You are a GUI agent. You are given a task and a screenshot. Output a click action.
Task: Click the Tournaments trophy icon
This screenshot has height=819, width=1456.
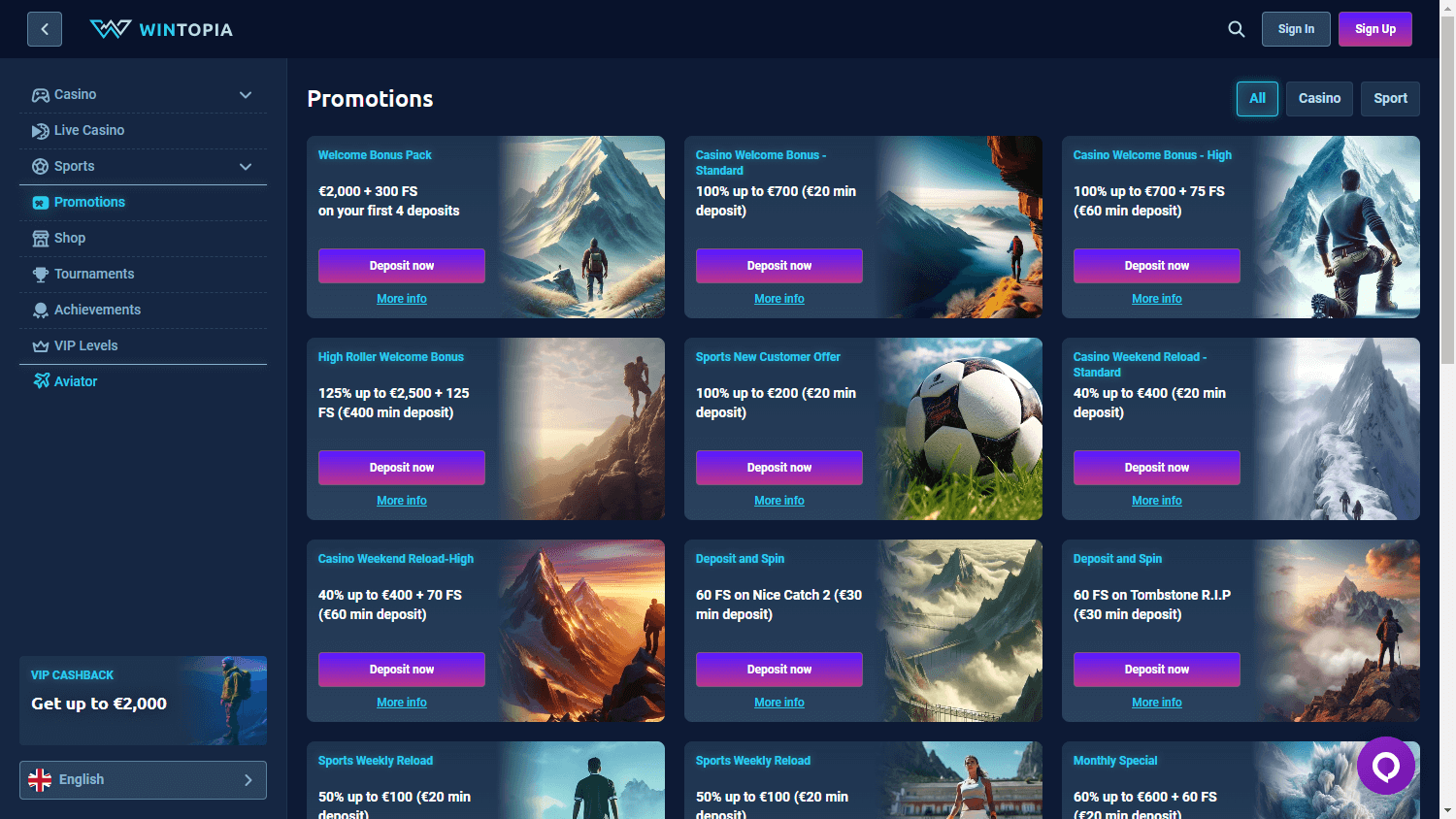[40, 275]
